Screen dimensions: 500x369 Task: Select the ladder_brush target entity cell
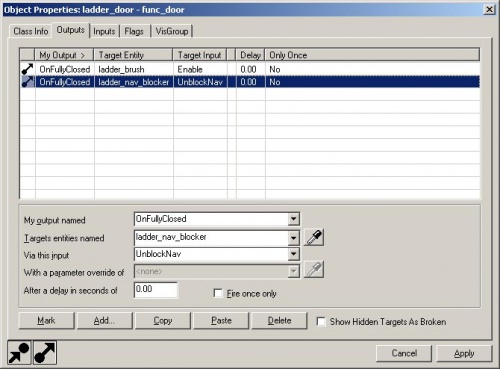pyautogui.click(x=134, y=69)
